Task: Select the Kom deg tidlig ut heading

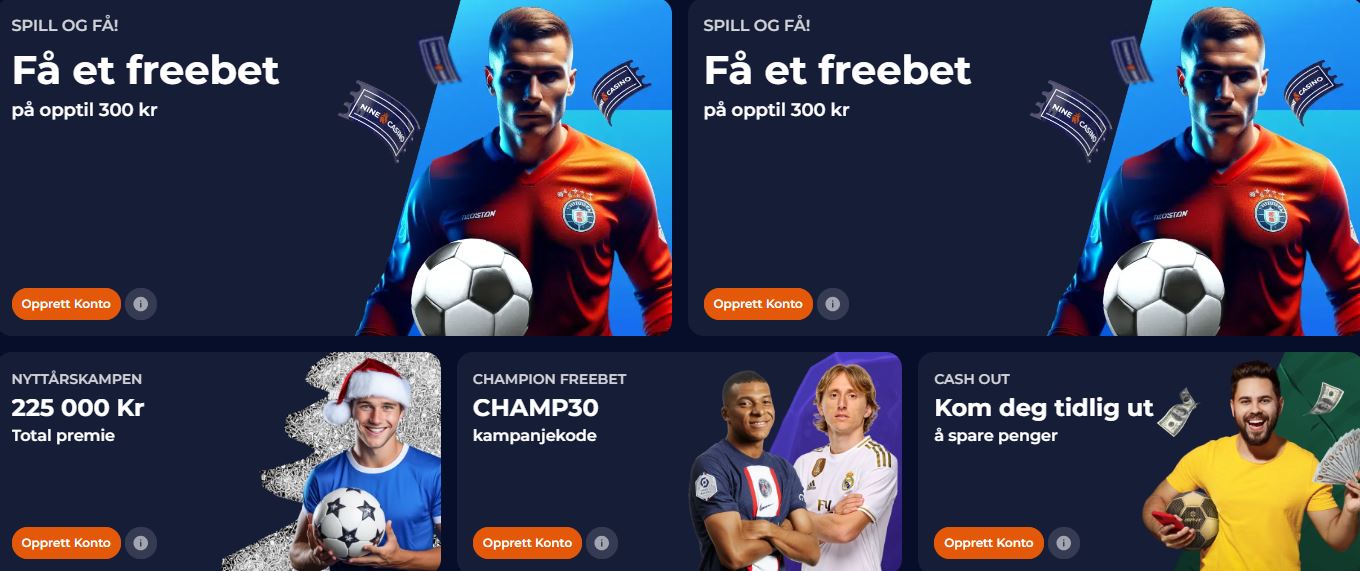Action: click(x=1044, y=408)
